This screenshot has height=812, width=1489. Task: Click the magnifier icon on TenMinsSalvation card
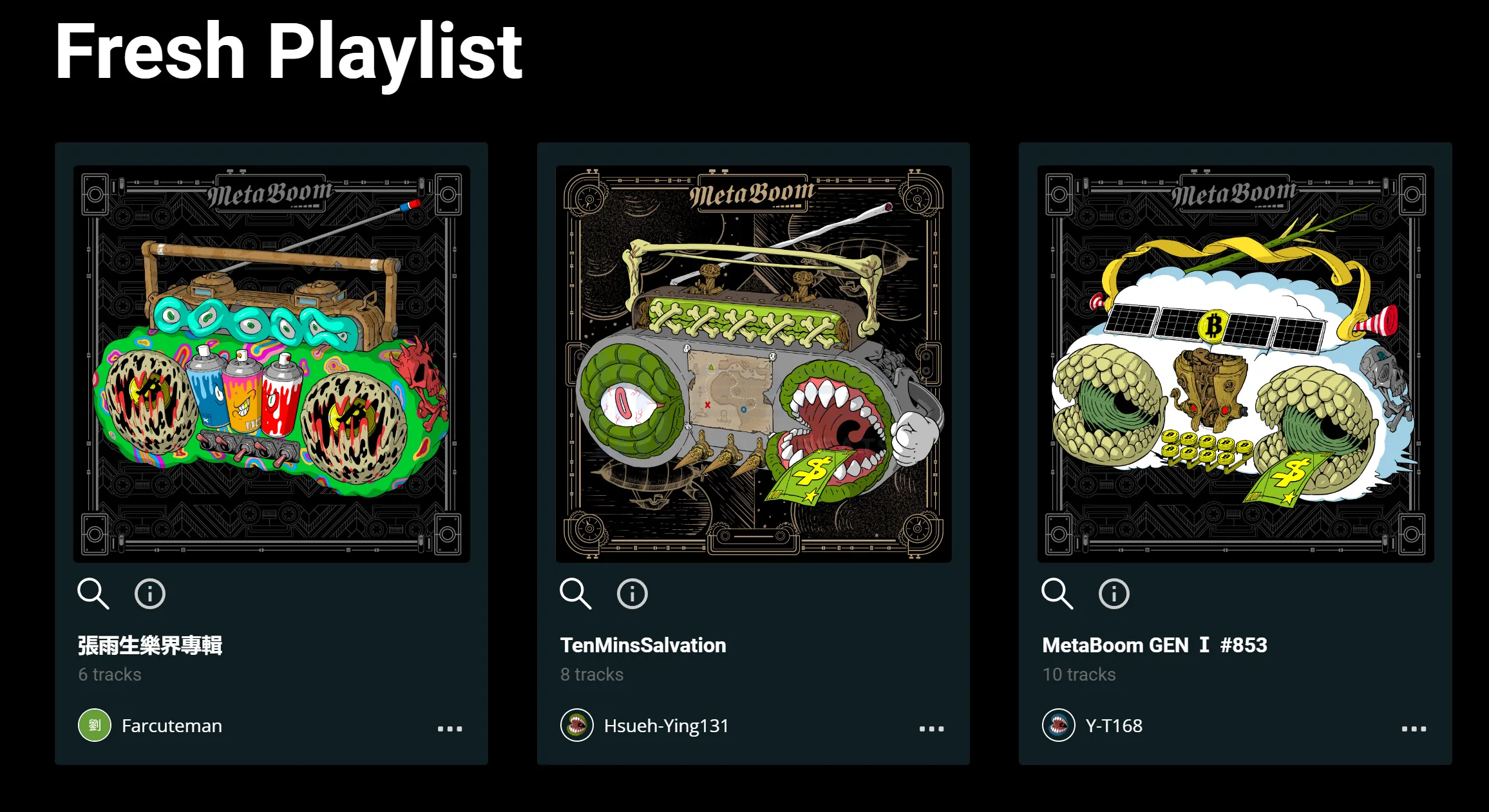[576, 594]
